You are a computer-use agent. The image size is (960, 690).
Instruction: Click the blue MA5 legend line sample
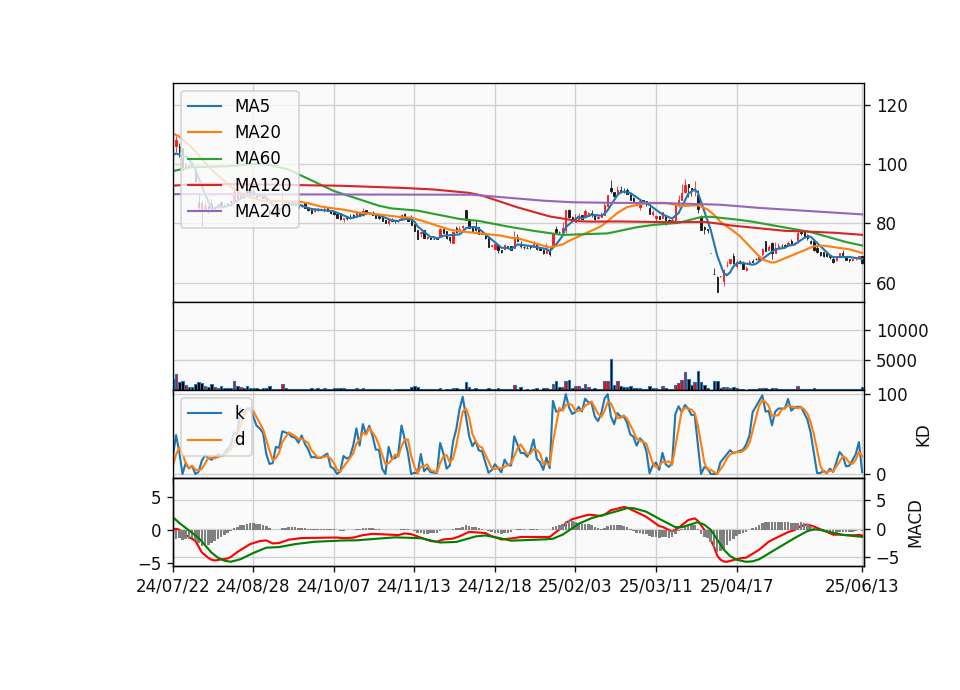pos(204,107)
